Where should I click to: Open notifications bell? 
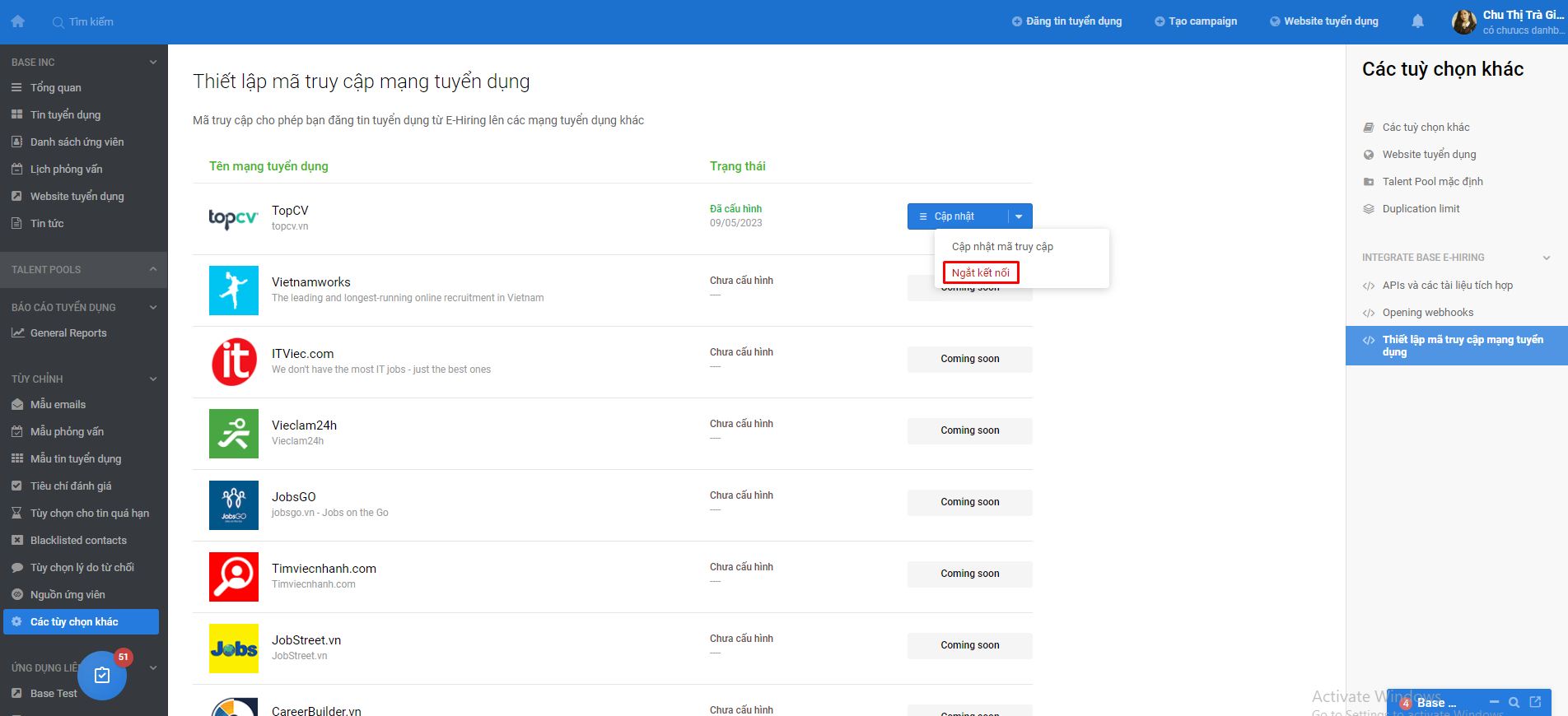pos(1417,21)
